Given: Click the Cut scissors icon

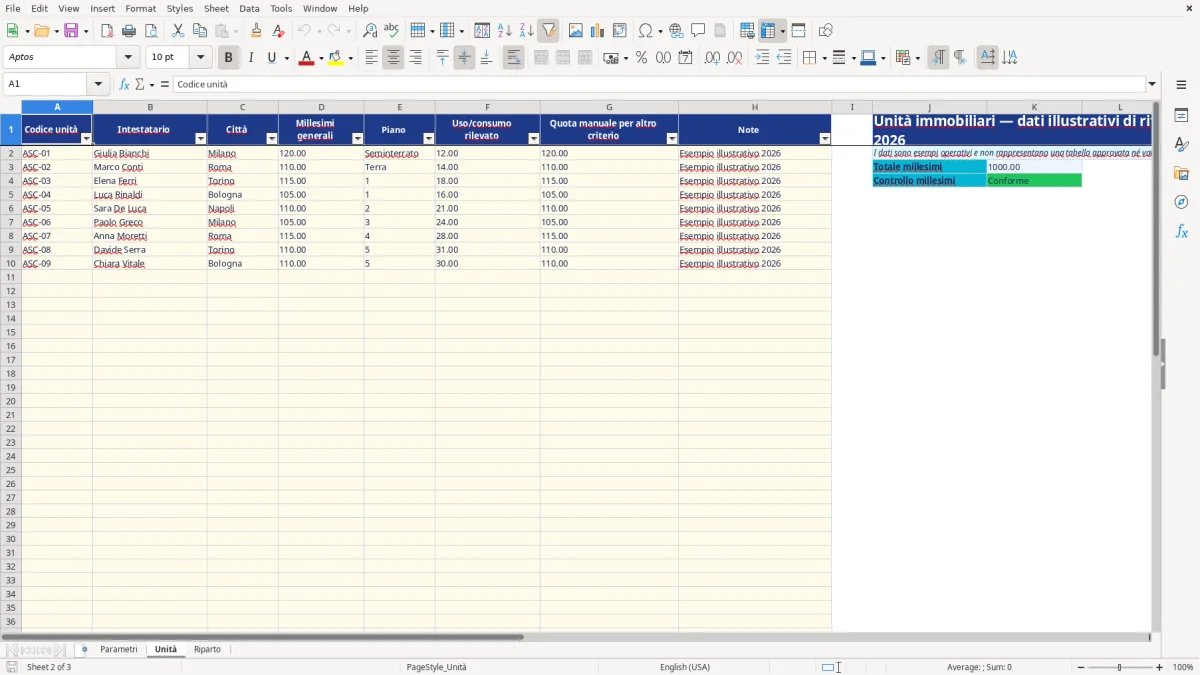Looking at the screenshot, I should pyautogui.click(x=178, y=30).
